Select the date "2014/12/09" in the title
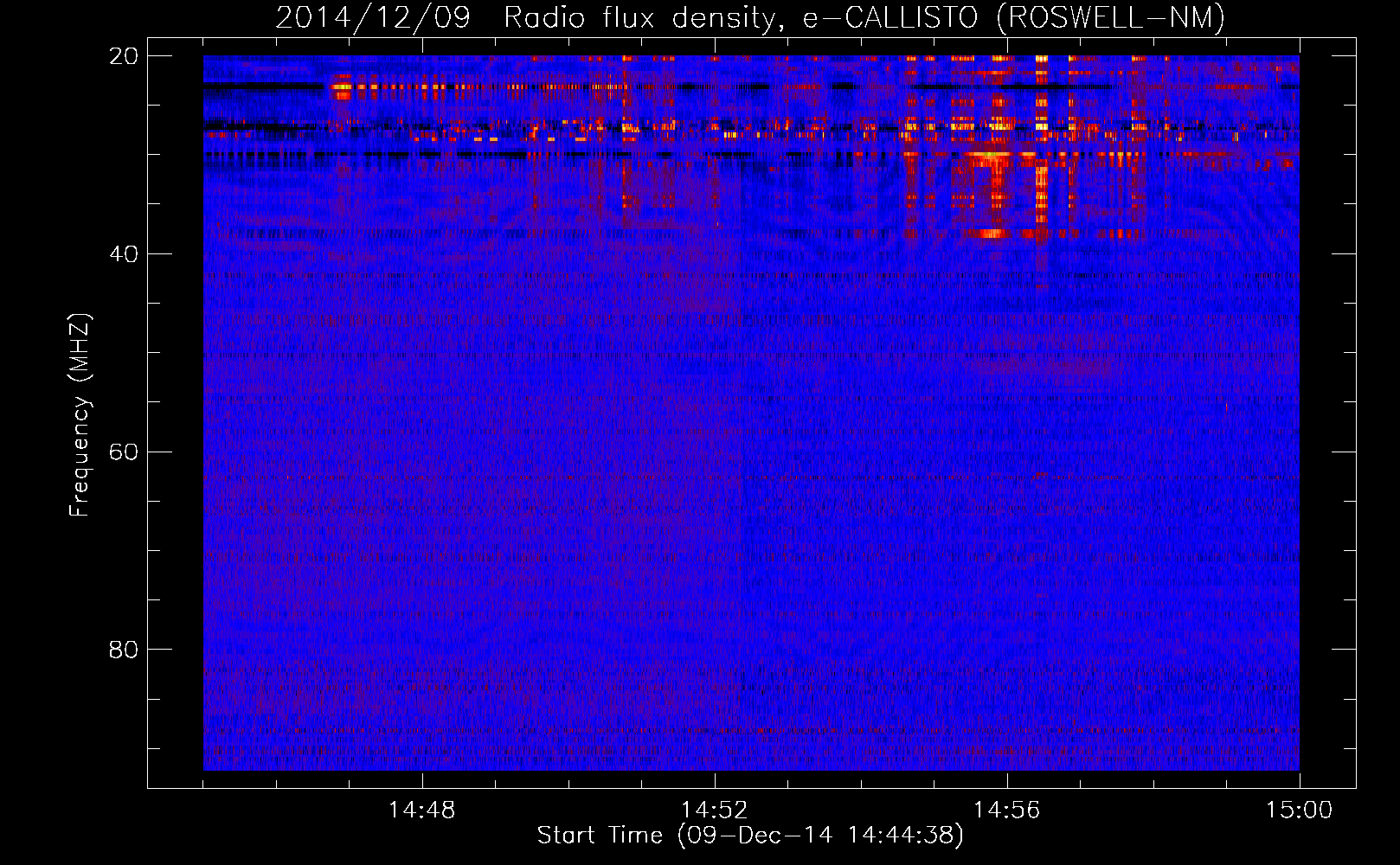This screenshot has width=1400, height=865. point(373,18)
